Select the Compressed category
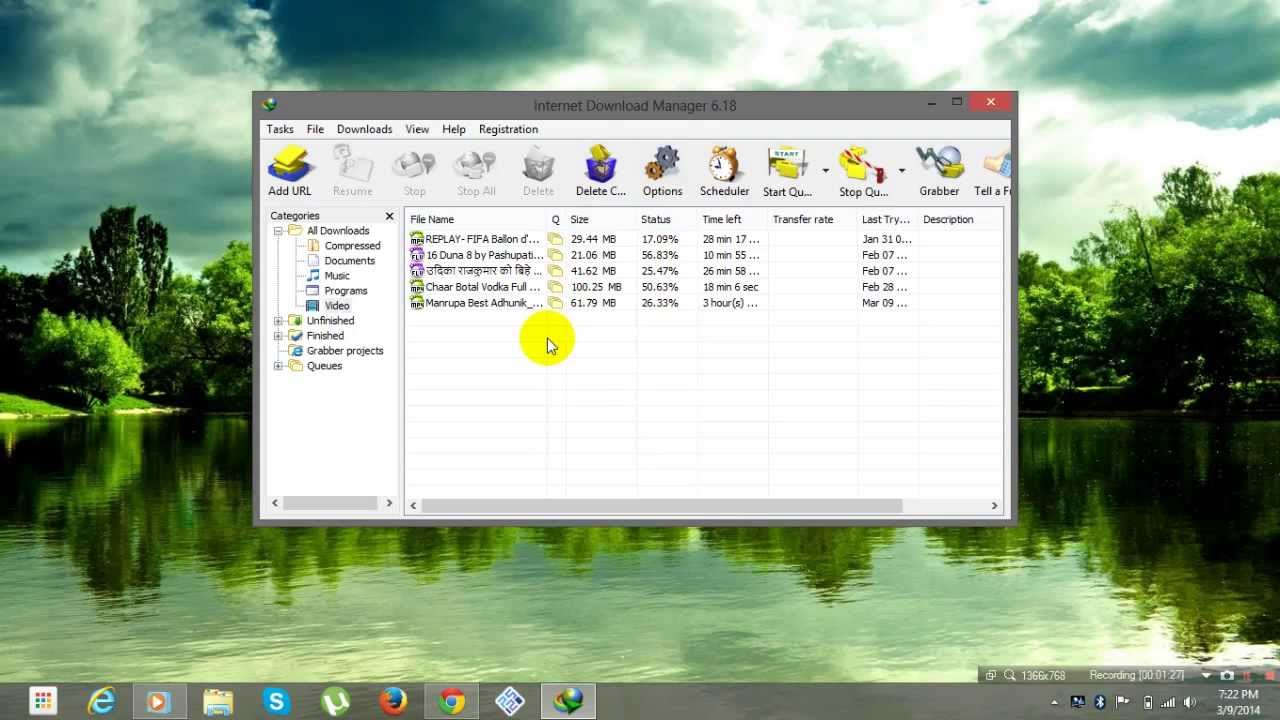 (352, 246)
